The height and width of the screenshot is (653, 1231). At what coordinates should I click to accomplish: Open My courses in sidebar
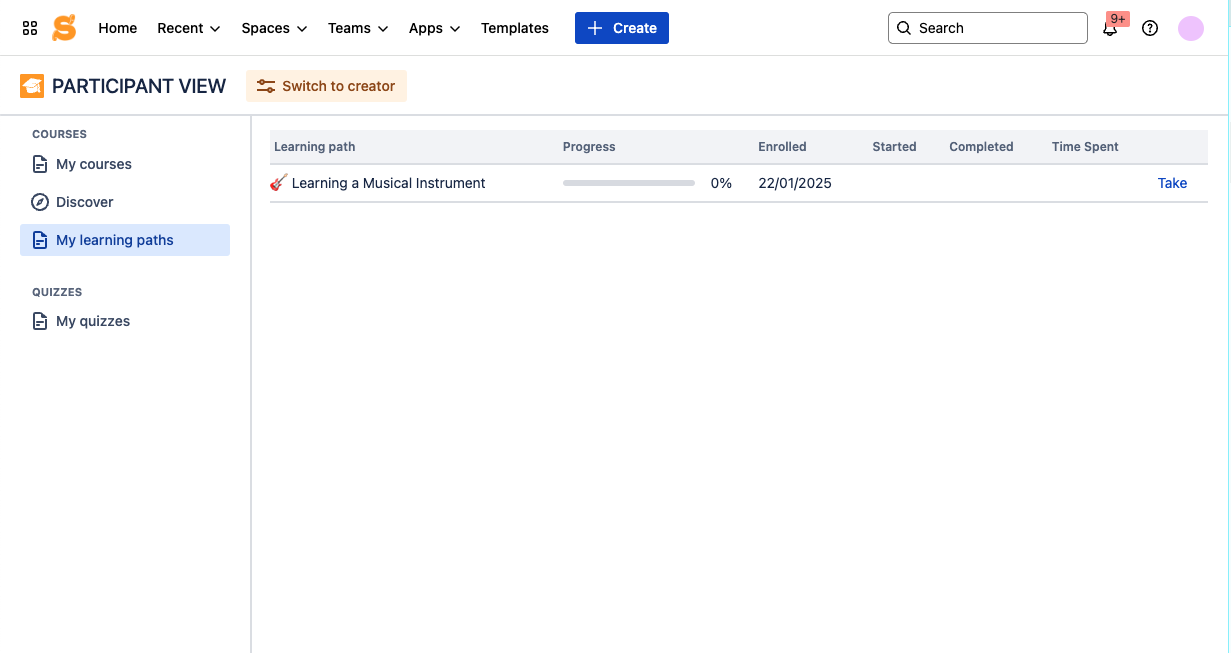pyautogui.click(x=125, y=164)
